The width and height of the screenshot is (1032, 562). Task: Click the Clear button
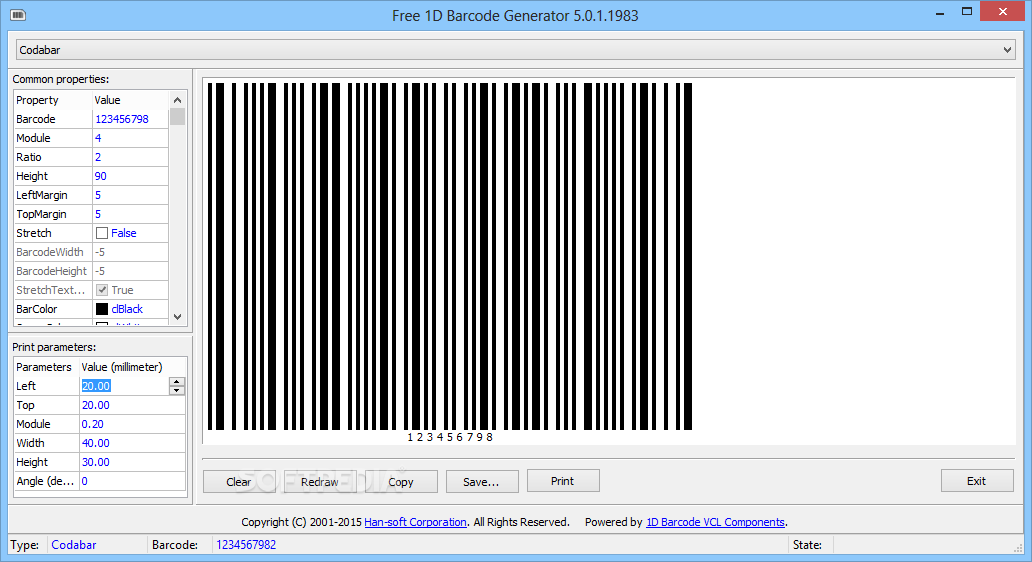coord(239,482)
